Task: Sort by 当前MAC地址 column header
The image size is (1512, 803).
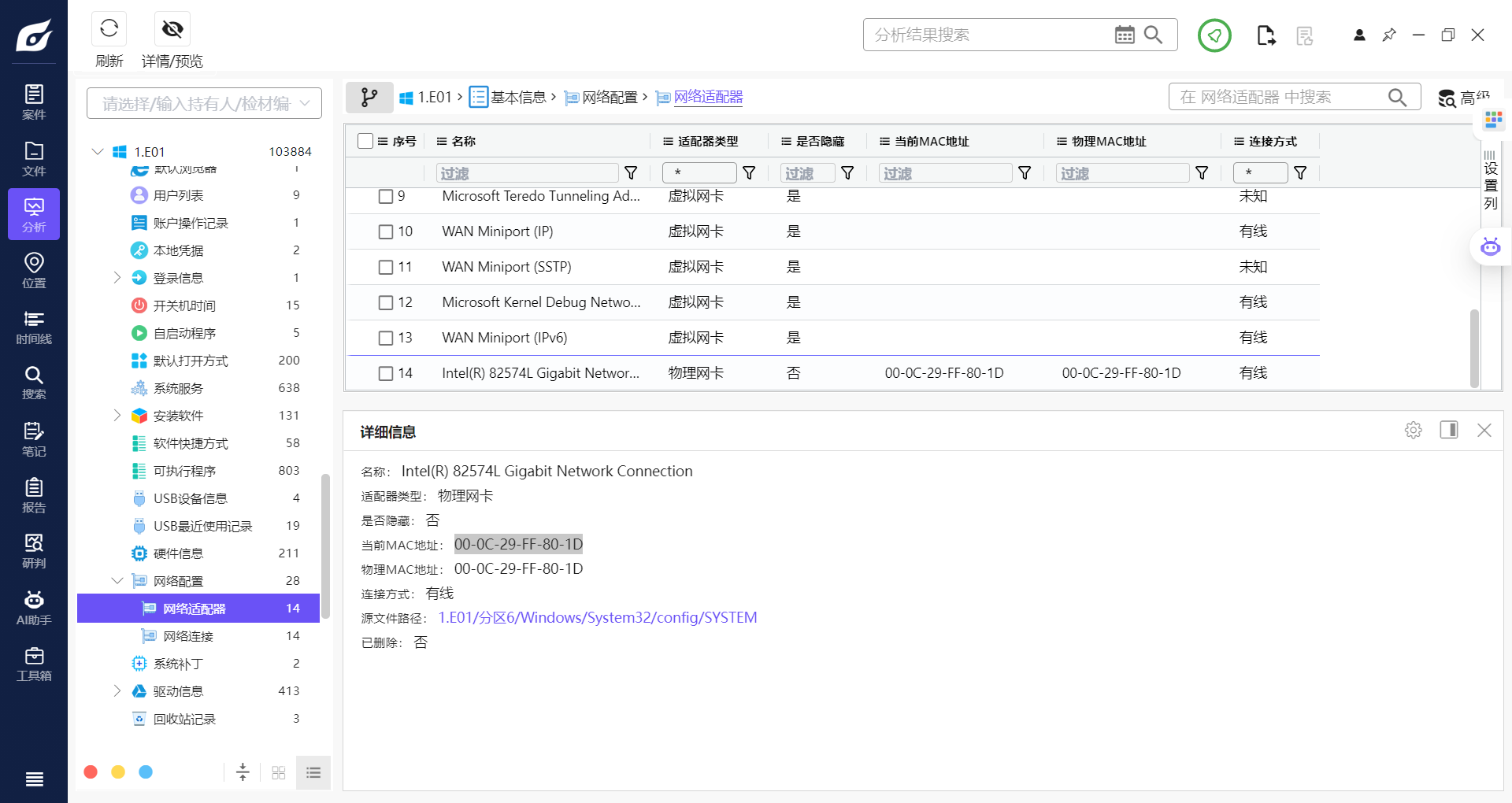Action: tap(932, 141)
